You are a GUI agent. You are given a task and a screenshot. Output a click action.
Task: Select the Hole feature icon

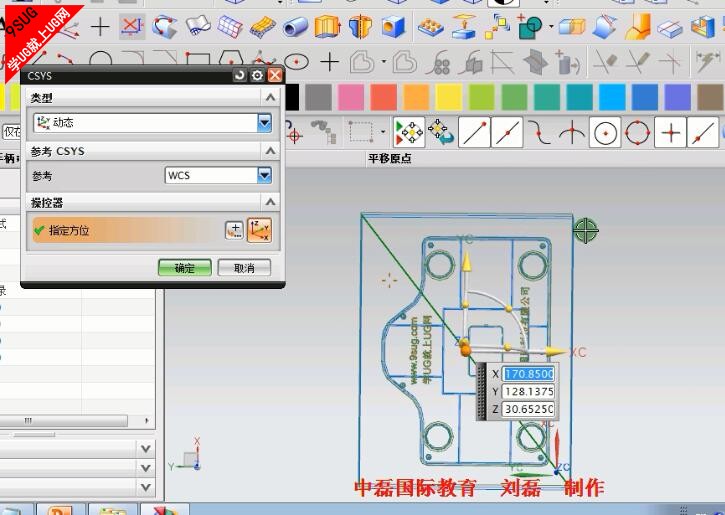393,26
